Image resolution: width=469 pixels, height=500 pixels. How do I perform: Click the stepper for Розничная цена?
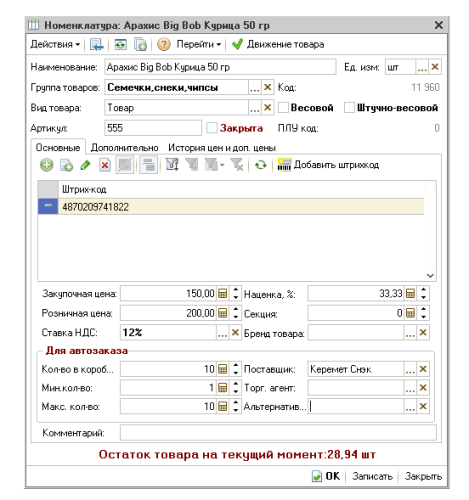coord(236,313)
